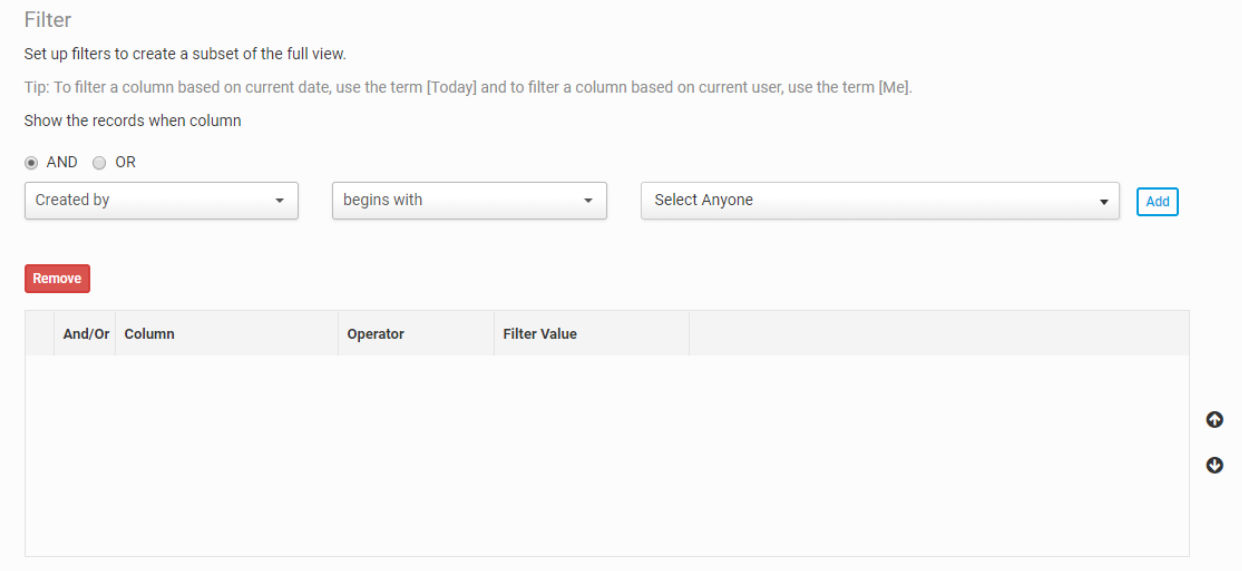Select the OR radio button
The height and width of the screenshot is (571, 1242).
coord(99,162)
